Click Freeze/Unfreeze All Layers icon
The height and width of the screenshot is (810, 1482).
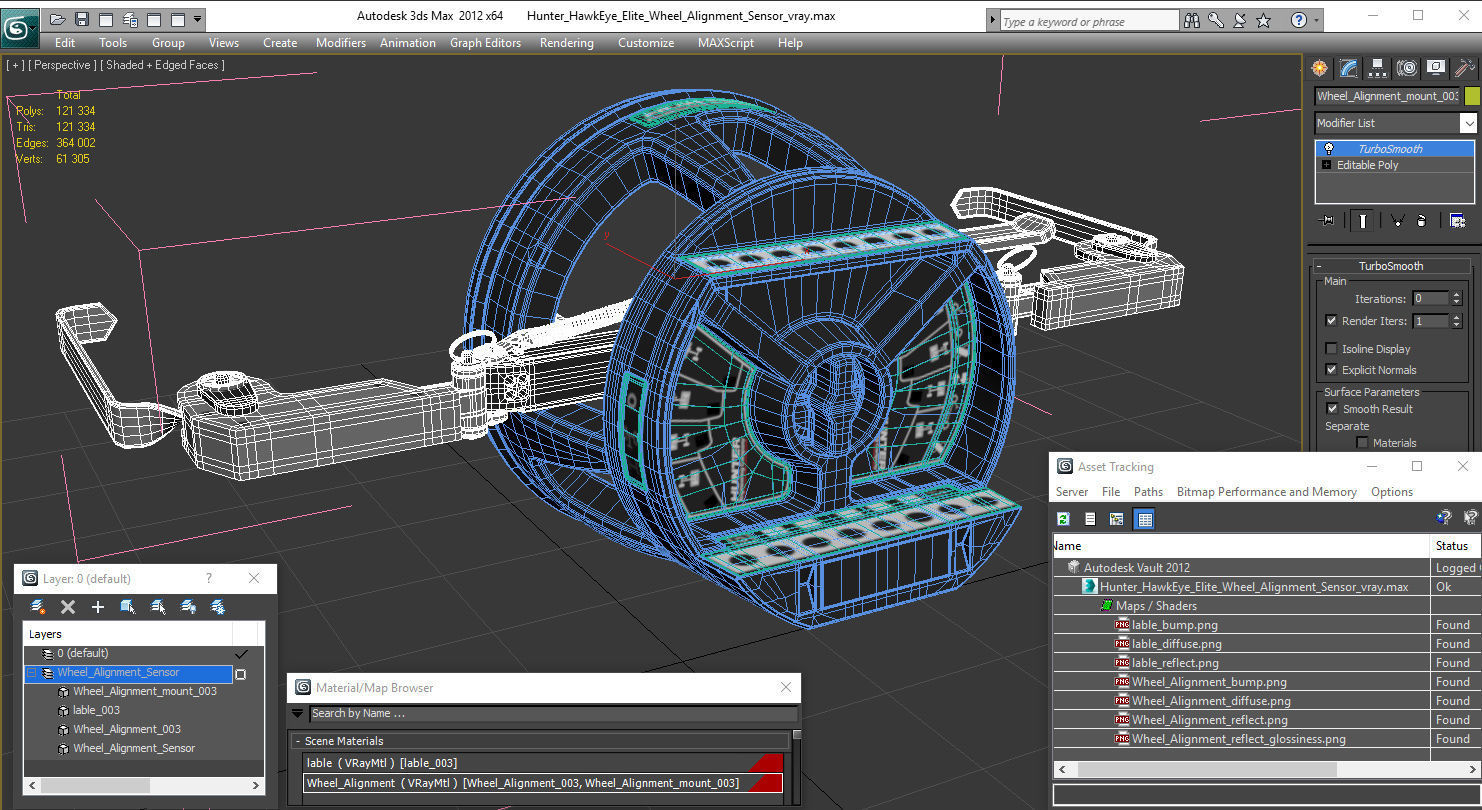pos(218,607)
